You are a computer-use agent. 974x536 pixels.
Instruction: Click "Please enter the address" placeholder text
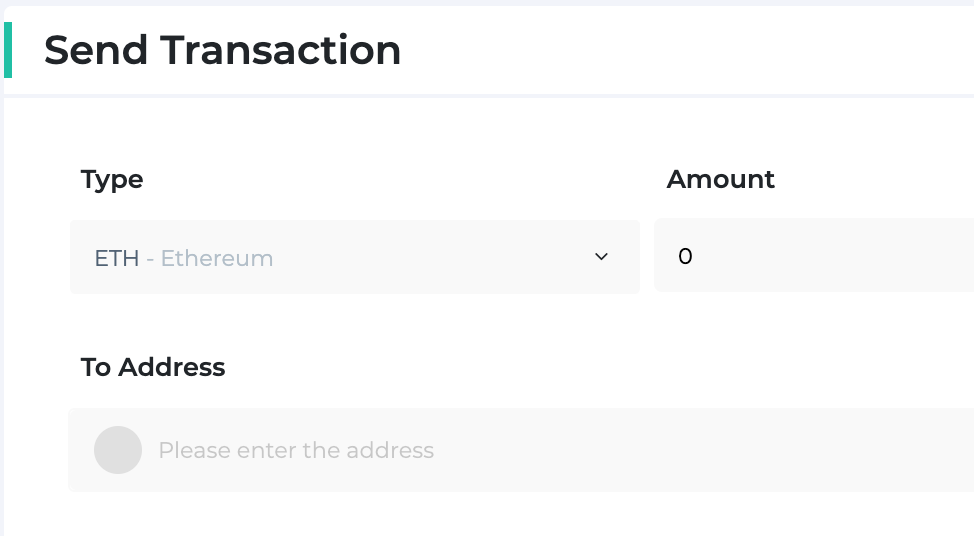pos(296,450)
